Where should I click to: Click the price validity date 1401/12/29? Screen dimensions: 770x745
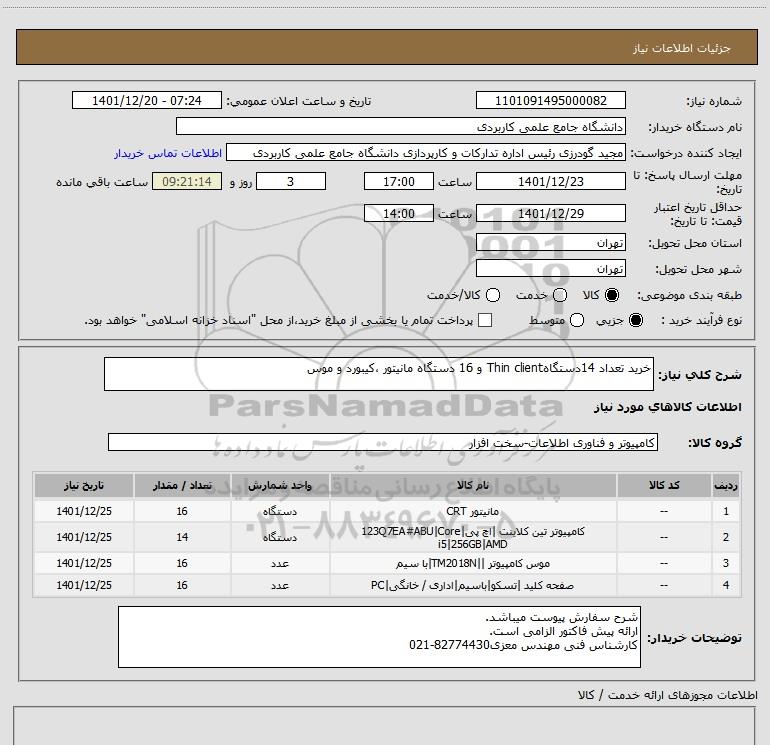(x=550, y=213)
